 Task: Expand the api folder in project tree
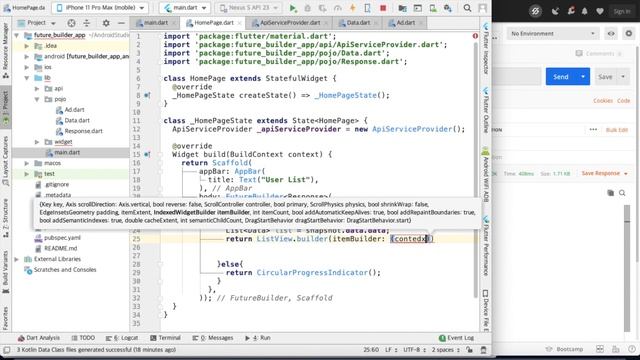tap(37, 88)
